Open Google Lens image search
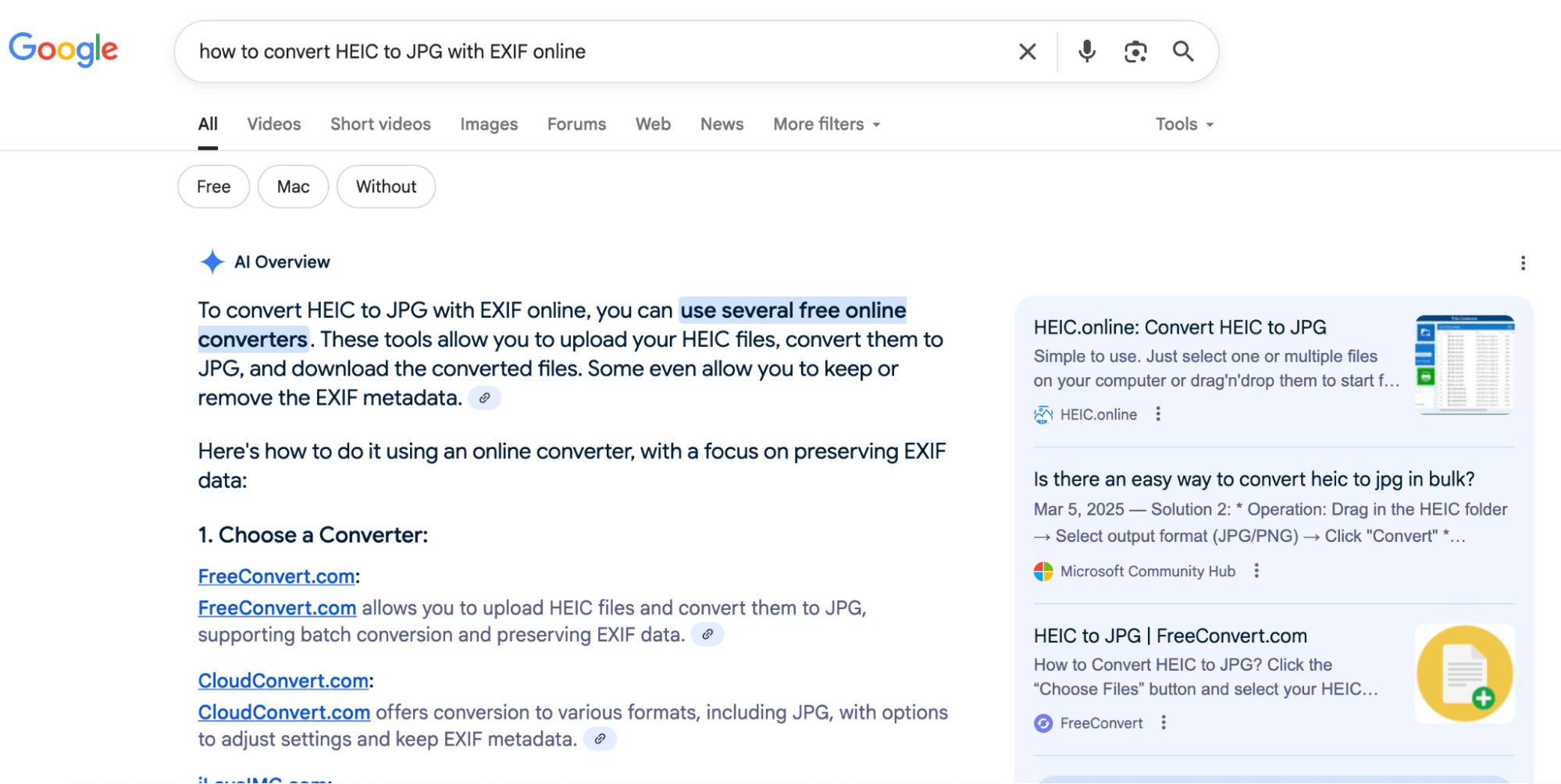Image resolution: width=1561 pixels, height=784 pixels. pyautogui.click(x=1135, y=52)
